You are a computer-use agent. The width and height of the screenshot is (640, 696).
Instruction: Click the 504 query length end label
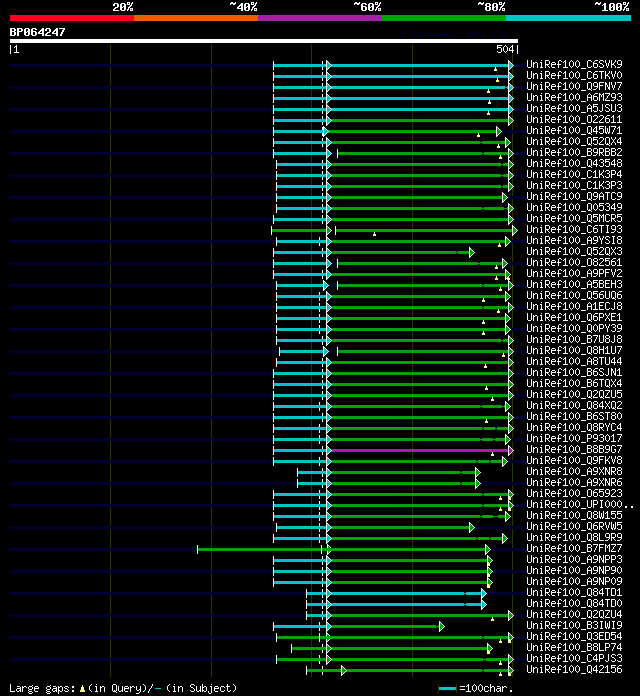[x=505, y=49]
